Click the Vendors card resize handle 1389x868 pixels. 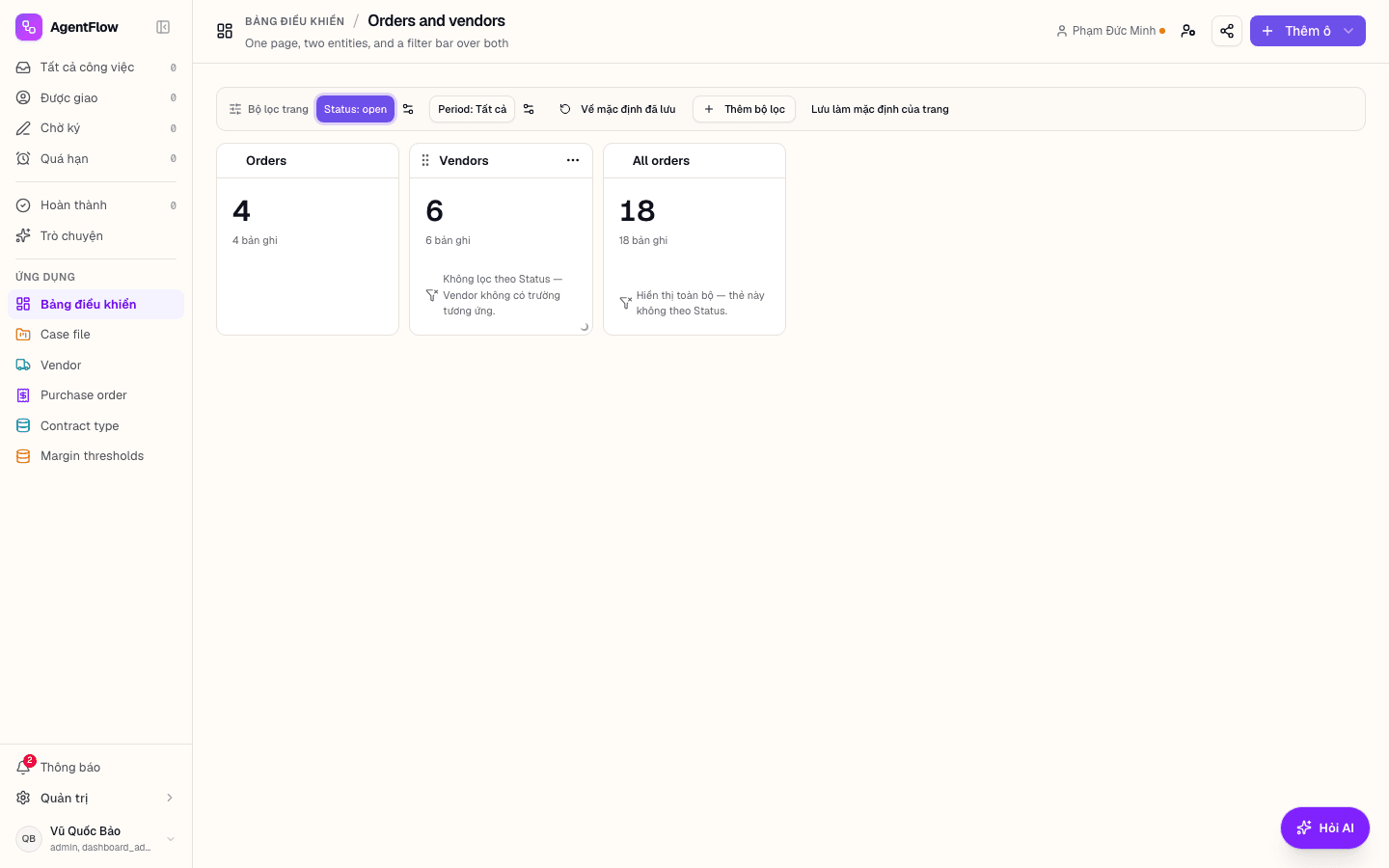coord(585,327)
